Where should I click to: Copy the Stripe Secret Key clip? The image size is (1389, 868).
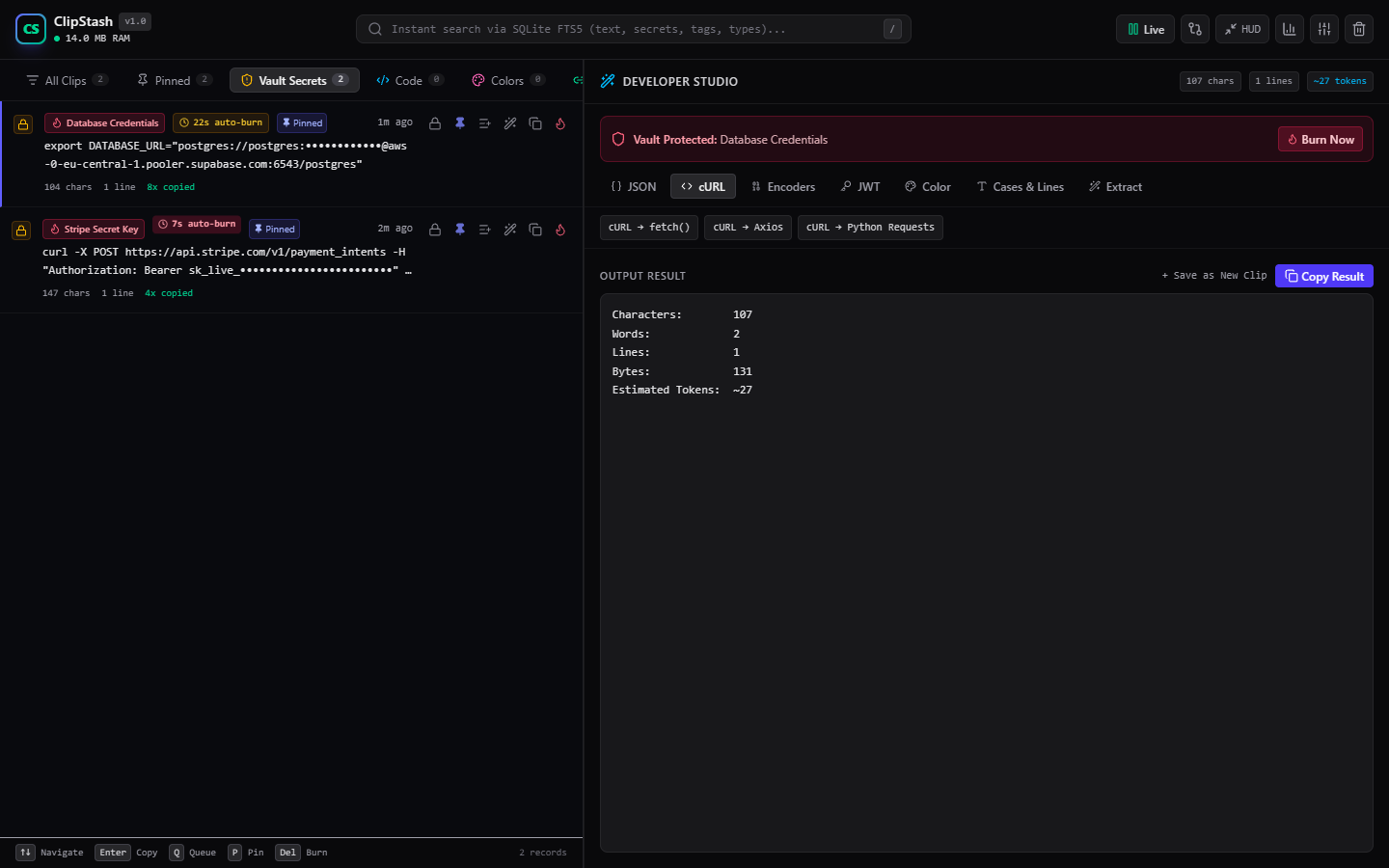(535, 230)
